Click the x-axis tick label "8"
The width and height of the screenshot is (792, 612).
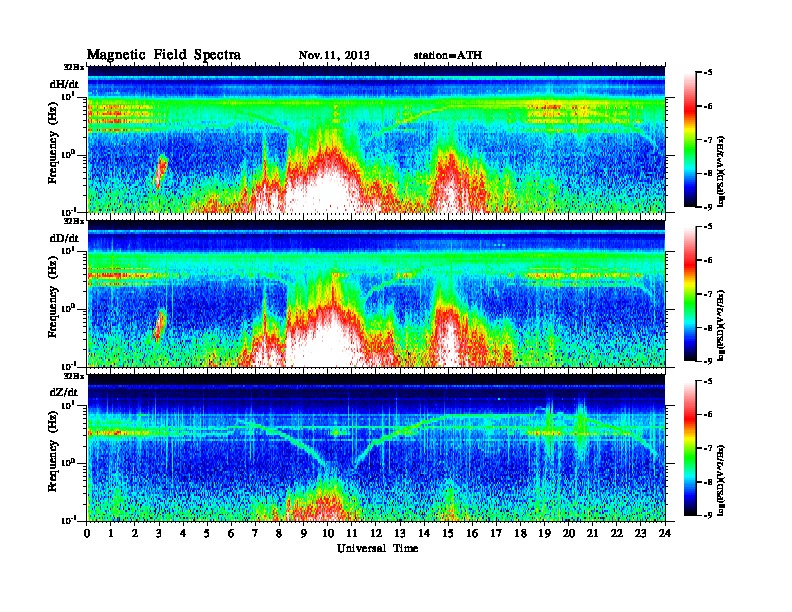pos(279,533)
